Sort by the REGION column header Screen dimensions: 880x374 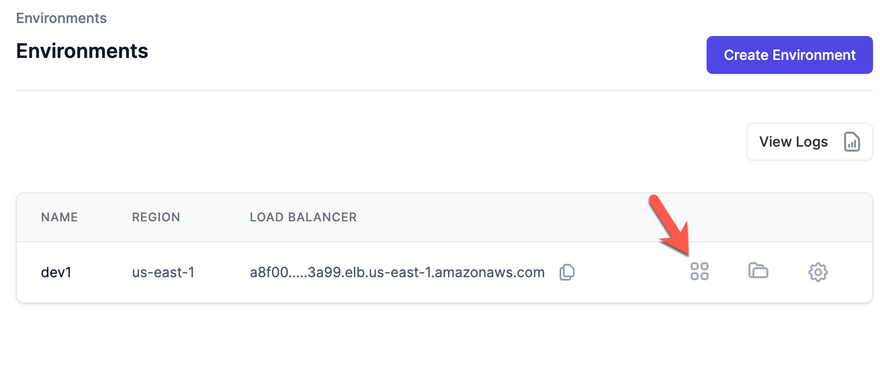[156, 217]
